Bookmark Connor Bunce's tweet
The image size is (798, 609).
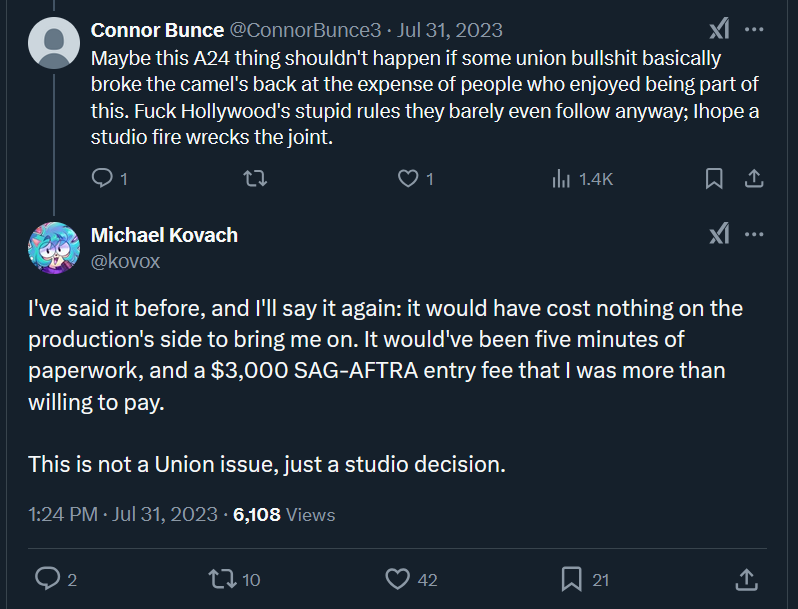pyautogui.click(x=714, y=179)
